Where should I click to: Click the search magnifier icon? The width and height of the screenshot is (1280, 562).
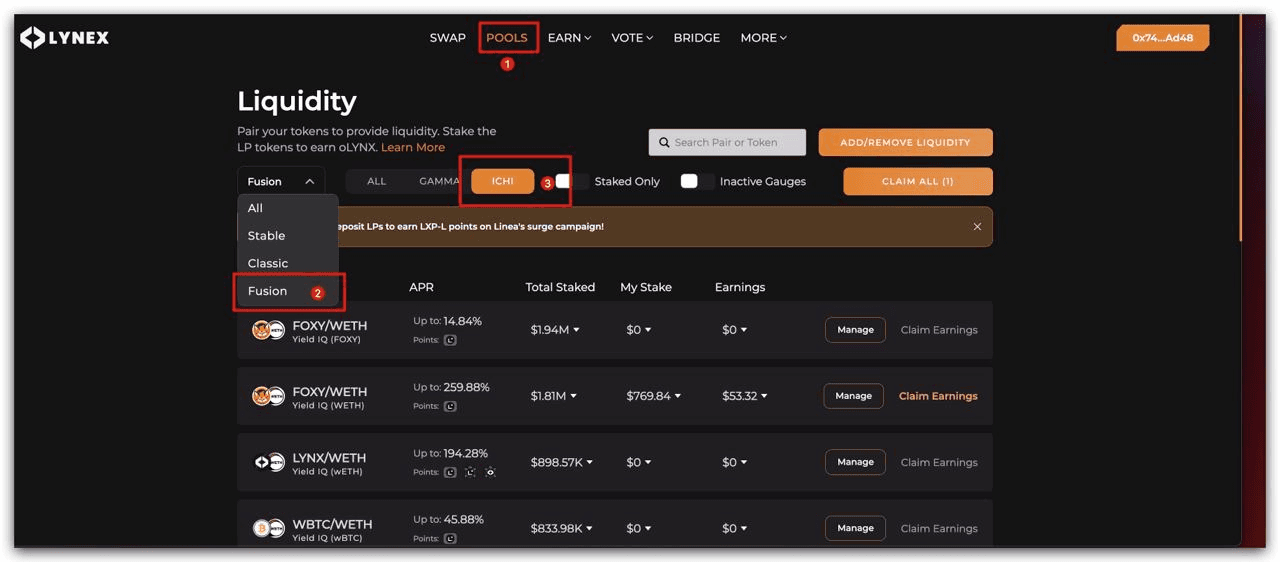tap(663, 142)
